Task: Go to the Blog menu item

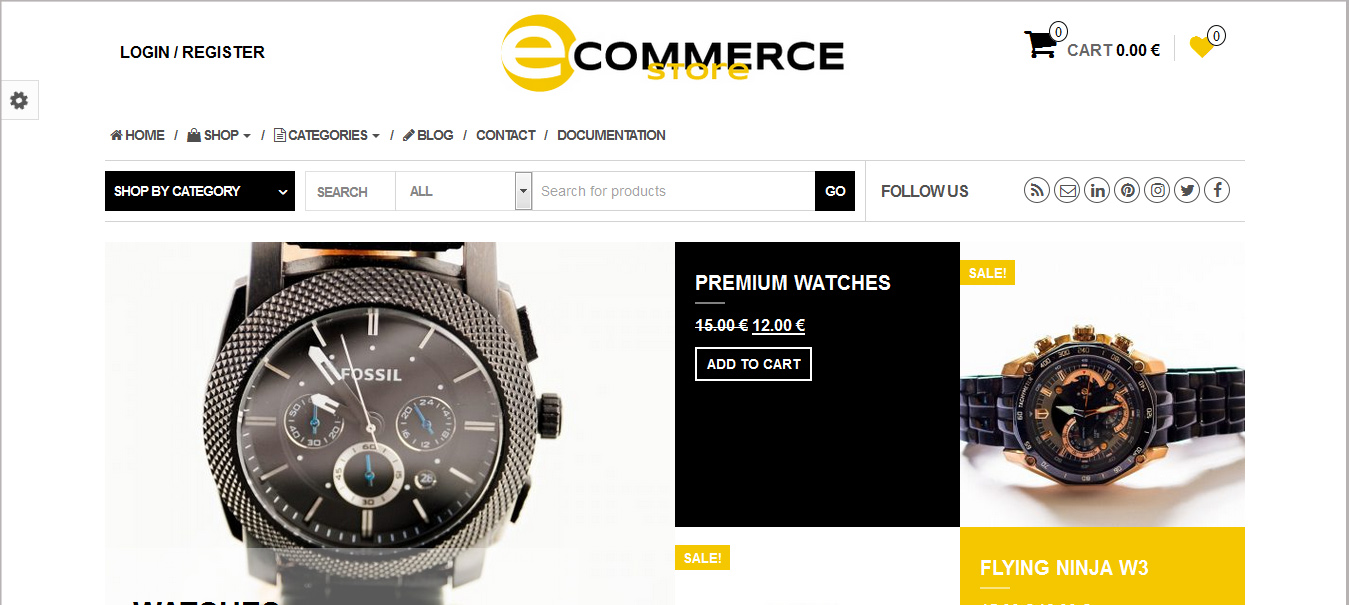Action: pyautogui.click(x=428, y=135)
